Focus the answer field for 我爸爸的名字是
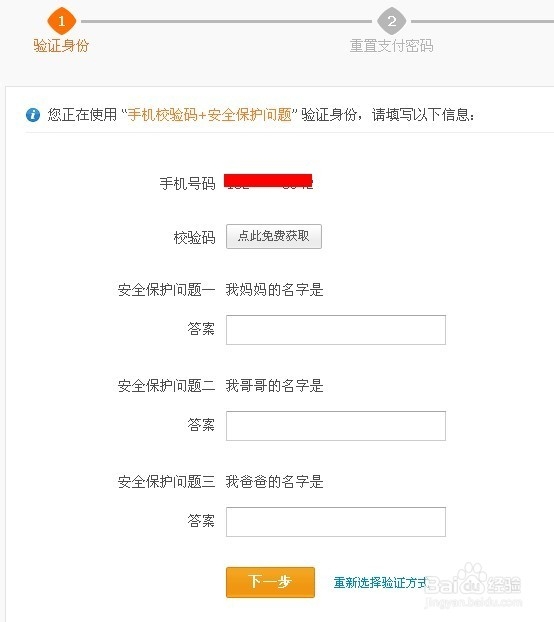The image size is (554, 622). (x=336, y=522)
